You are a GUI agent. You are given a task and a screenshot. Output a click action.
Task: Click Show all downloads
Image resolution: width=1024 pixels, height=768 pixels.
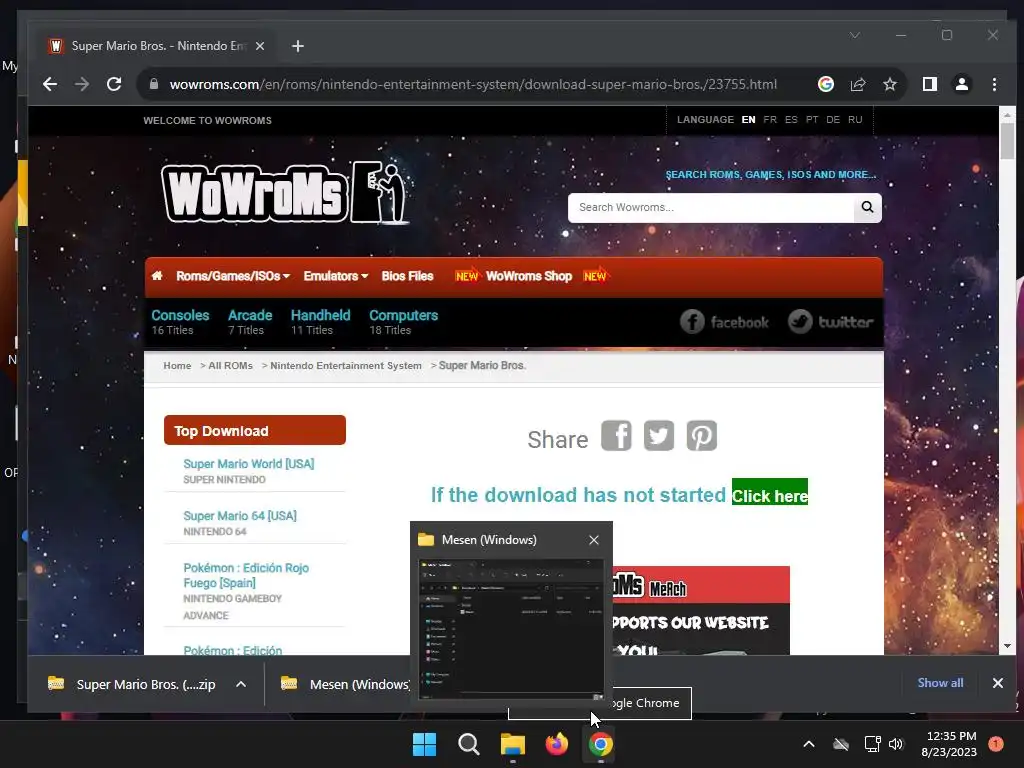click(940, 682)
